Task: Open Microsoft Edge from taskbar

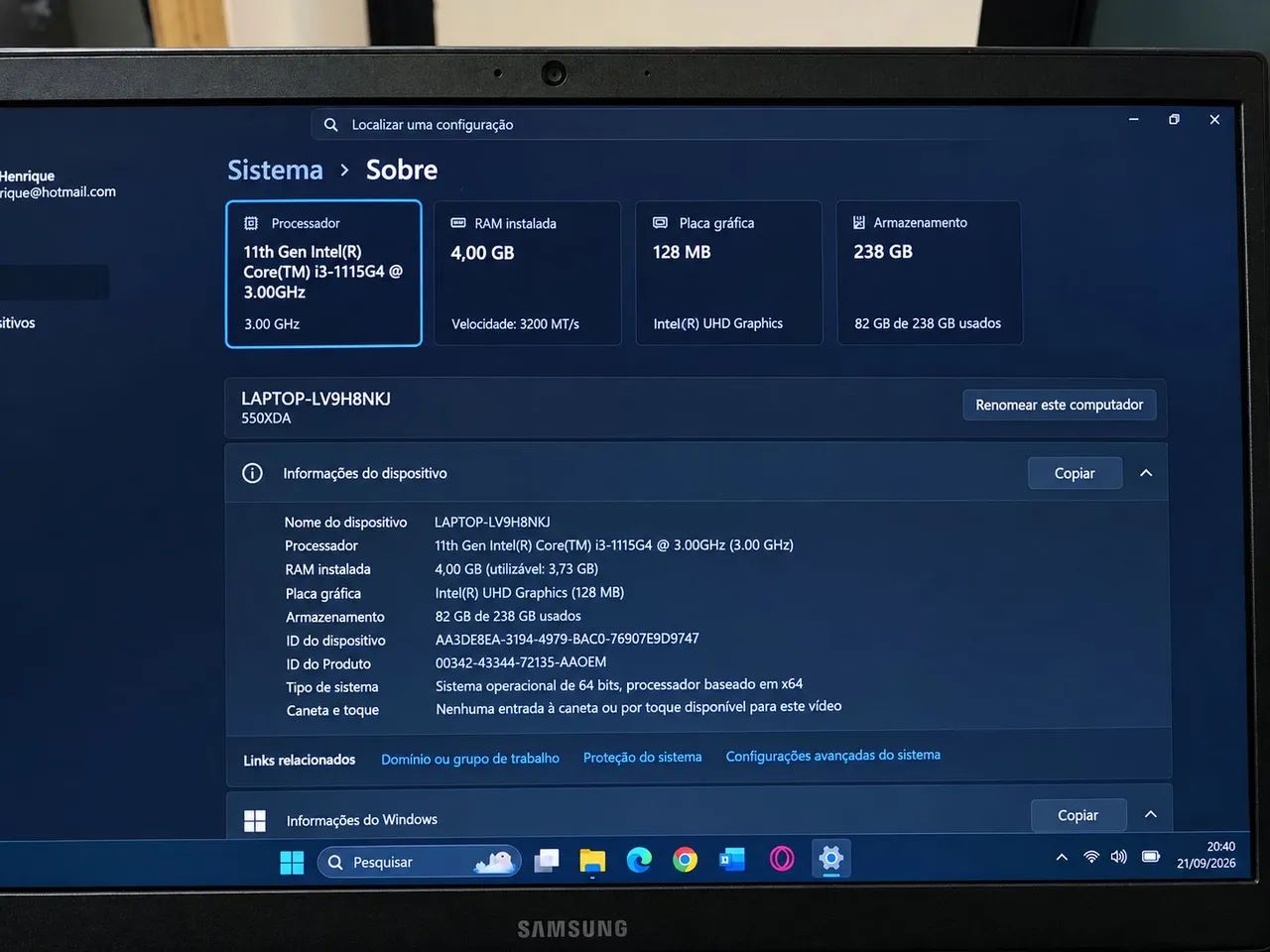Action: (639, 860)
